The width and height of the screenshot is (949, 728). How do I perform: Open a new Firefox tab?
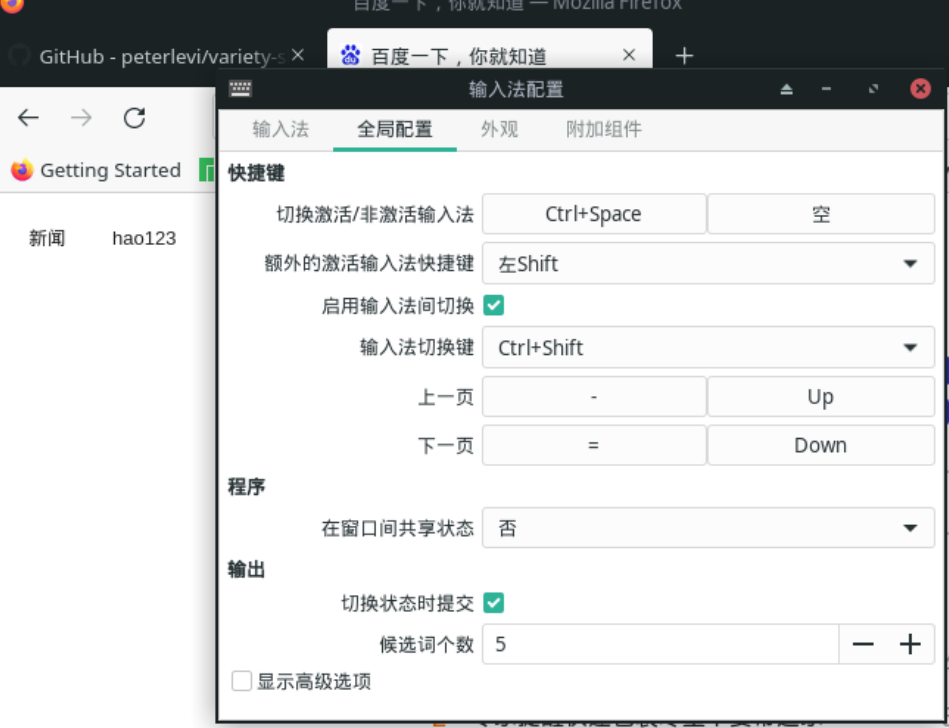684,56
